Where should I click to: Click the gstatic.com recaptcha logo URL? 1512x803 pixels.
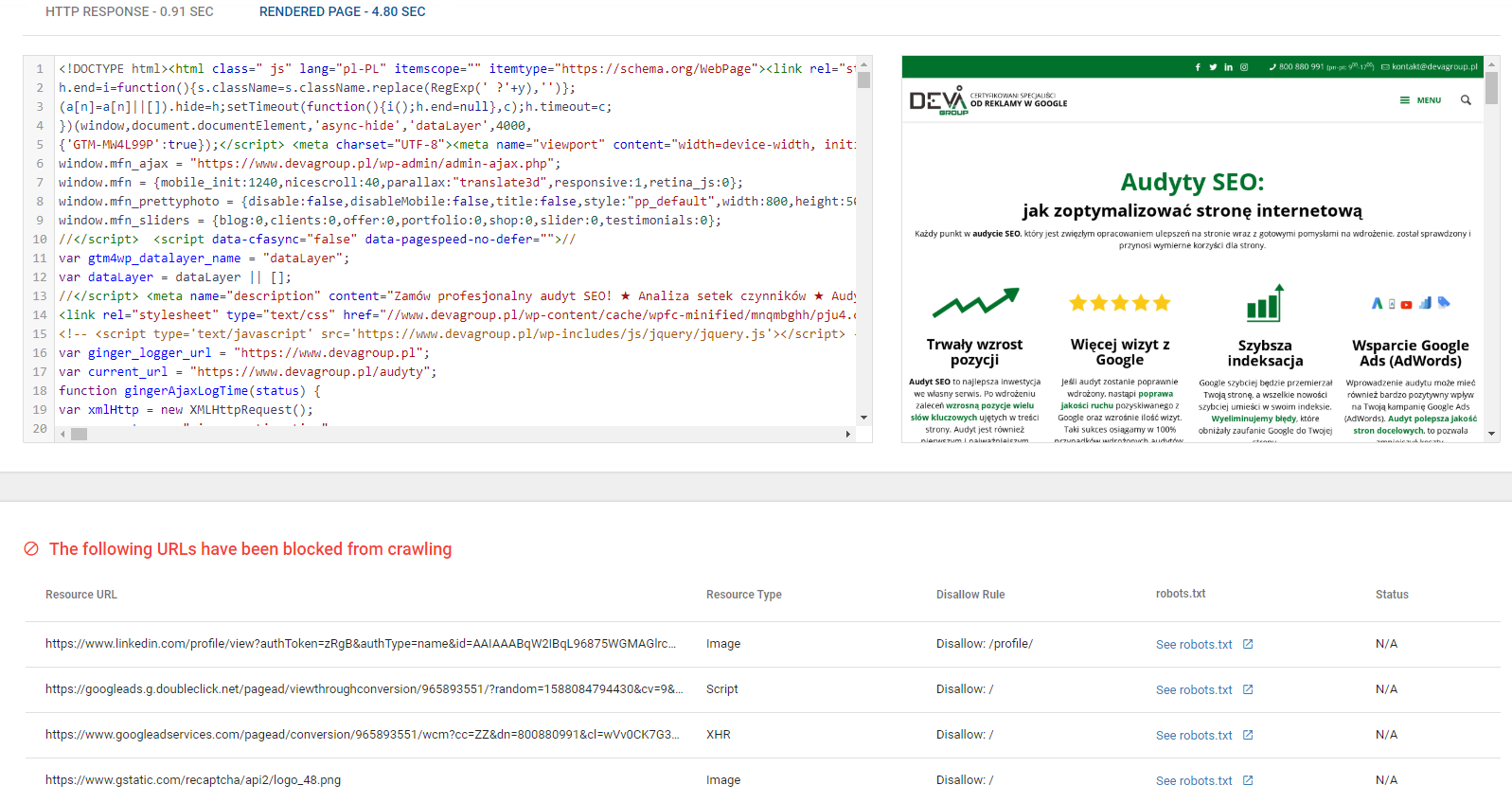coord(193,780)
